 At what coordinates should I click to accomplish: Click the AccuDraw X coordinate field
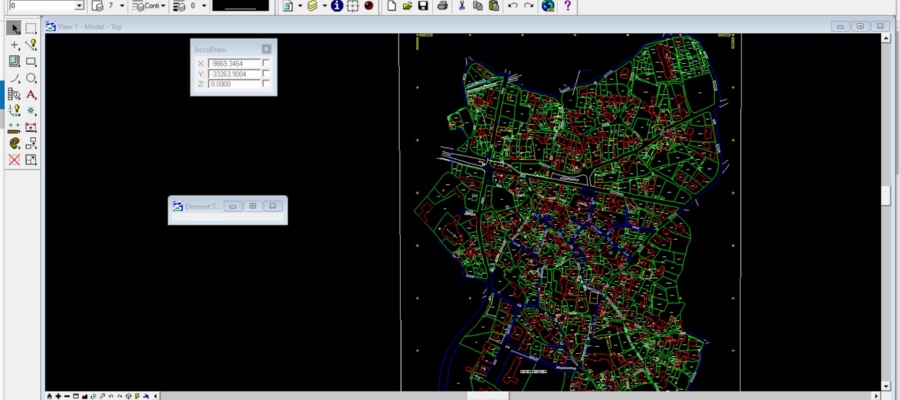coord(234,63)
